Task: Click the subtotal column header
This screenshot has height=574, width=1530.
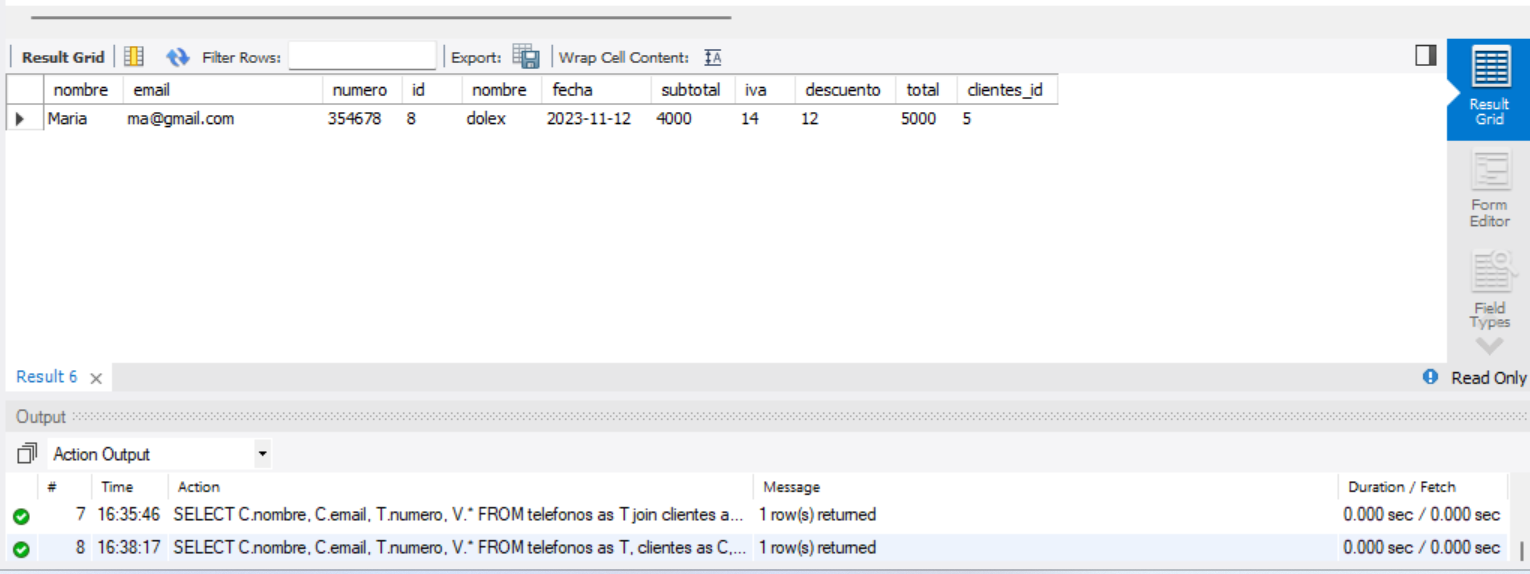Action: [693, 90]
